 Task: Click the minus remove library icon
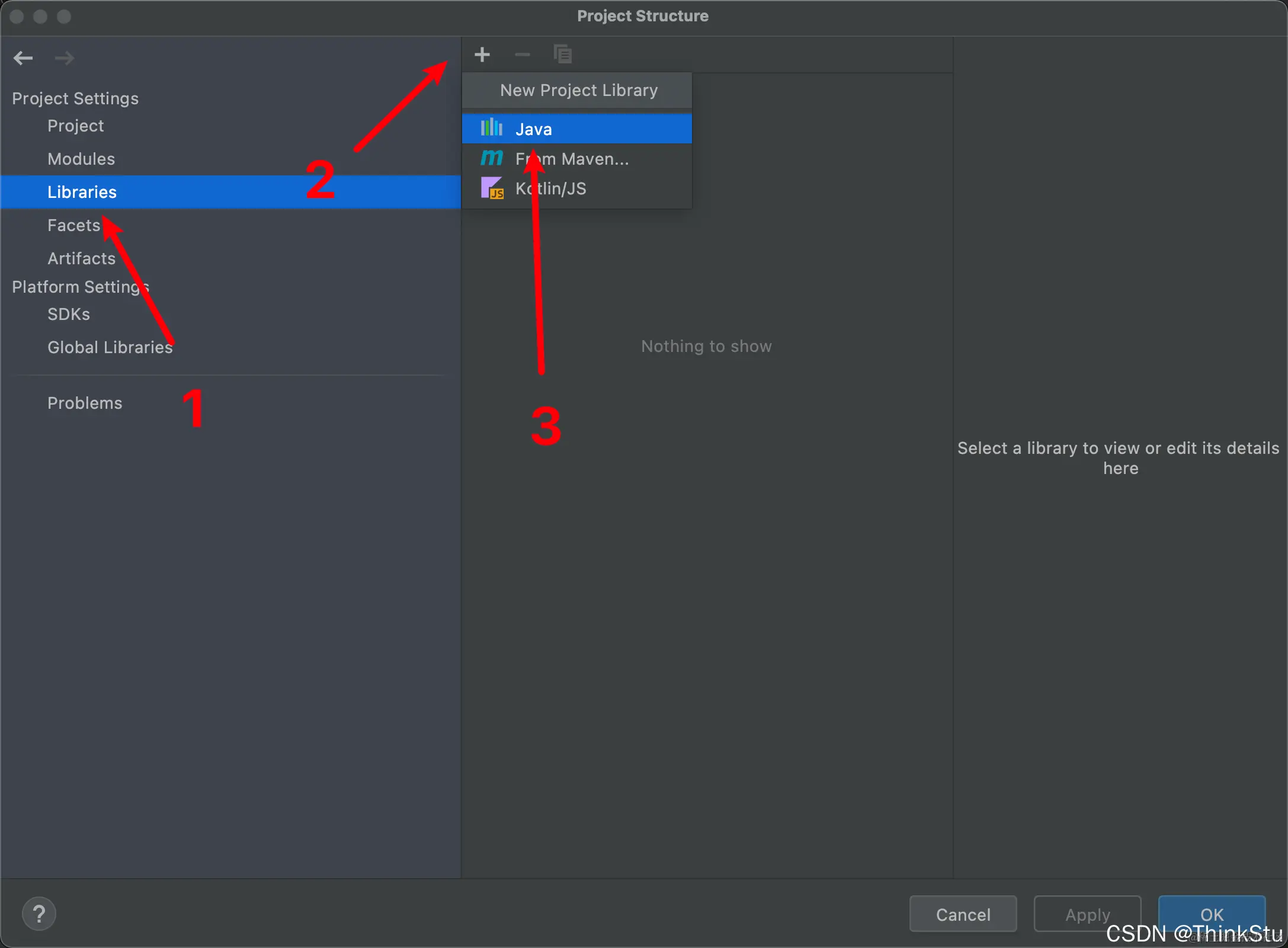pos(522,55)
